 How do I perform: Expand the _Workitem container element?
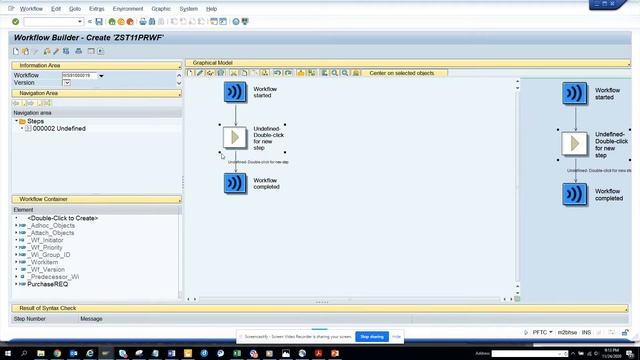pos(16,262)
